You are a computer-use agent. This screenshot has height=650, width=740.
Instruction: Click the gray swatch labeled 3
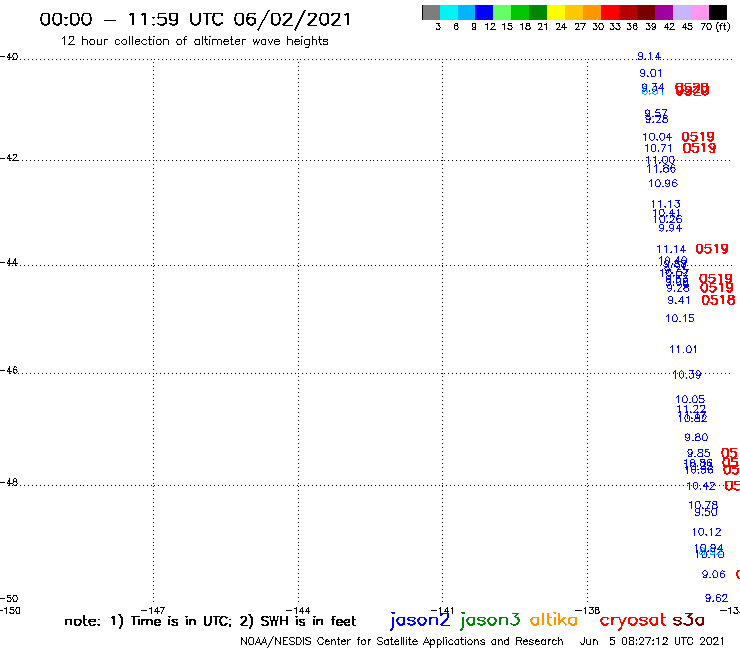click(x=431, y=12)
